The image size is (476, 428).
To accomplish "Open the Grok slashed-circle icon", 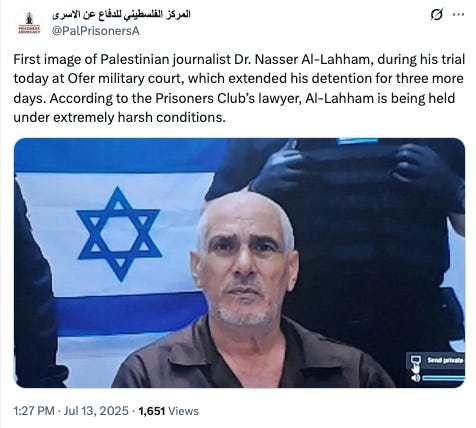I will click(437, 15).
